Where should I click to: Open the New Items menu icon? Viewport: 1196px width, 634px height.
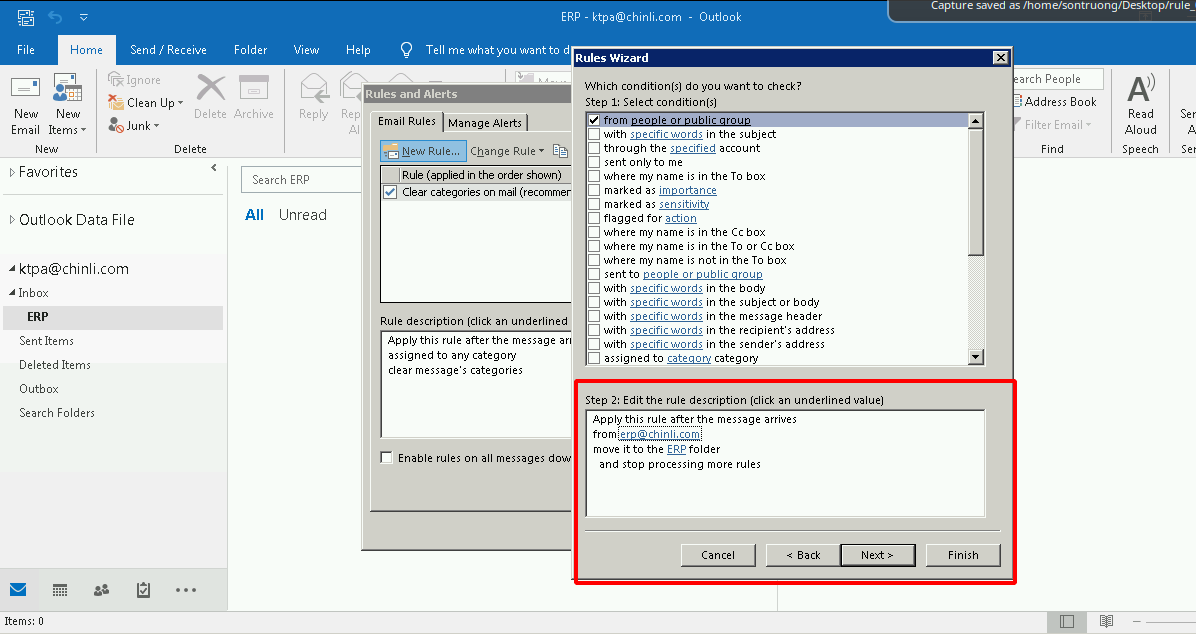(67, 89)
